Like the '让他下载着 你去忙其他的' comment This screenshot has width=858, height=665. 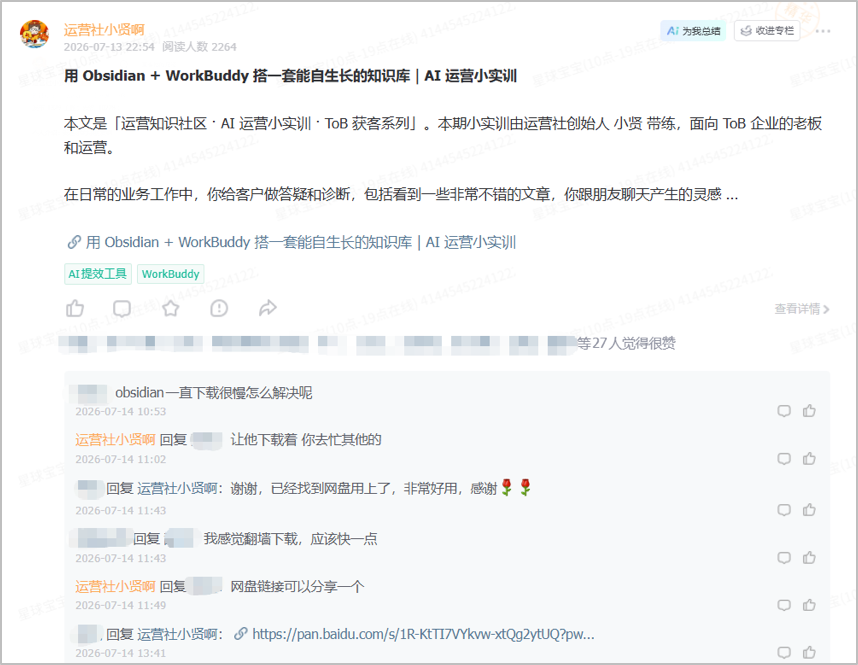coord(809,459)
